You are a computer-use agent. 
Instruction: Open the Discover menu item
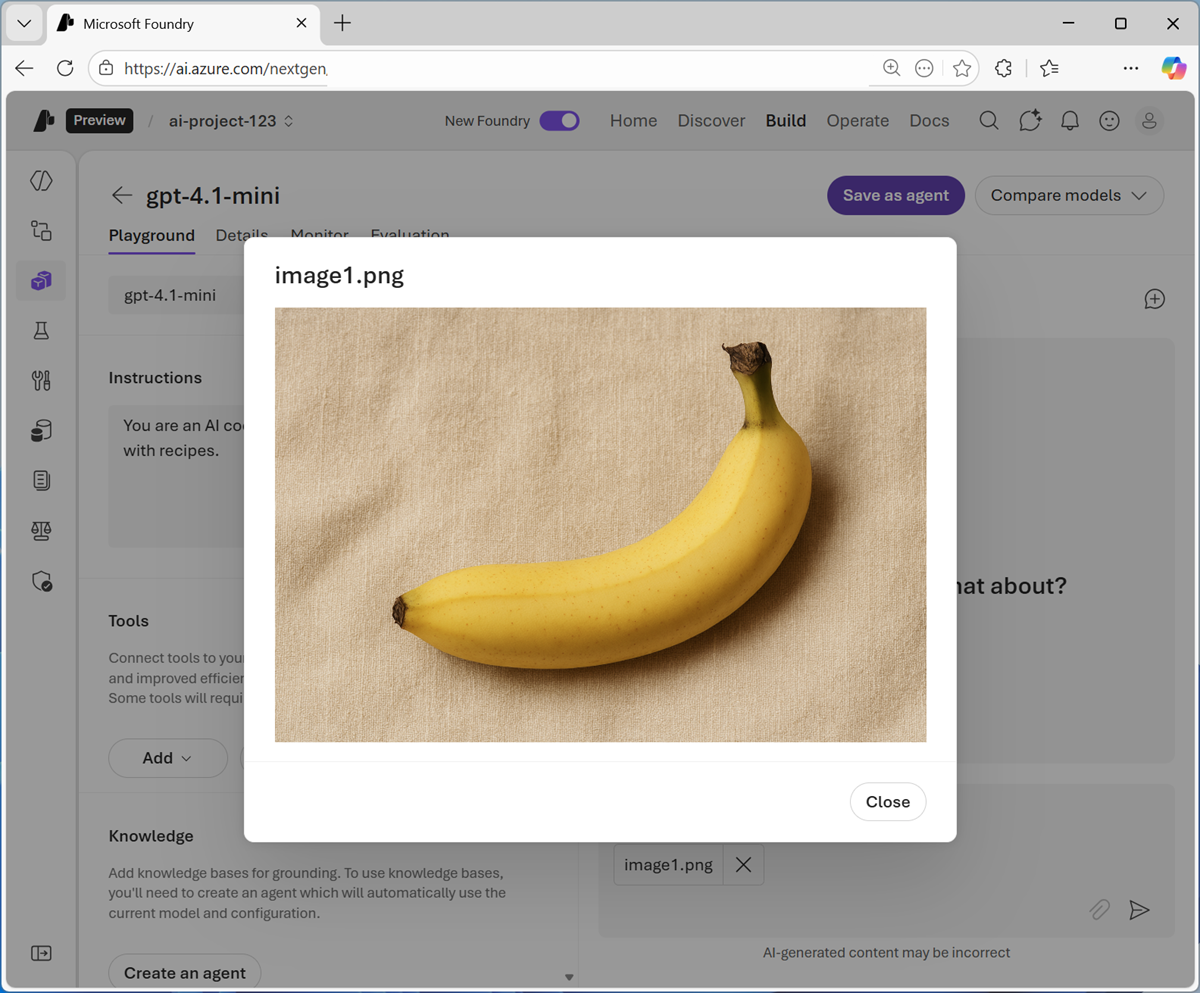point(711,120)
